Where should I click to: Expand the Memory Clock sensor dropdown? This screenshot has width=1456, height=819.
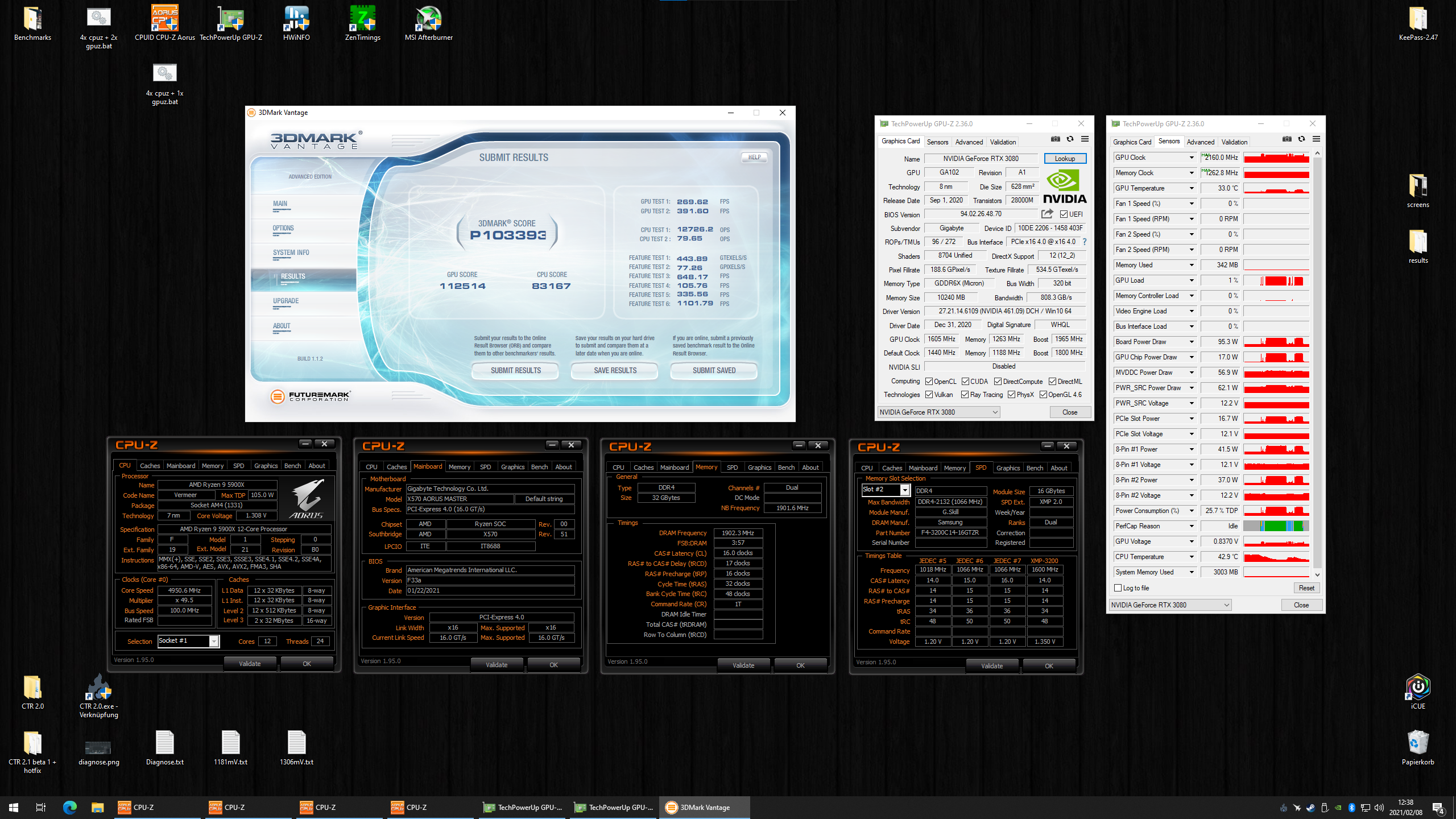pos(1192,173)
